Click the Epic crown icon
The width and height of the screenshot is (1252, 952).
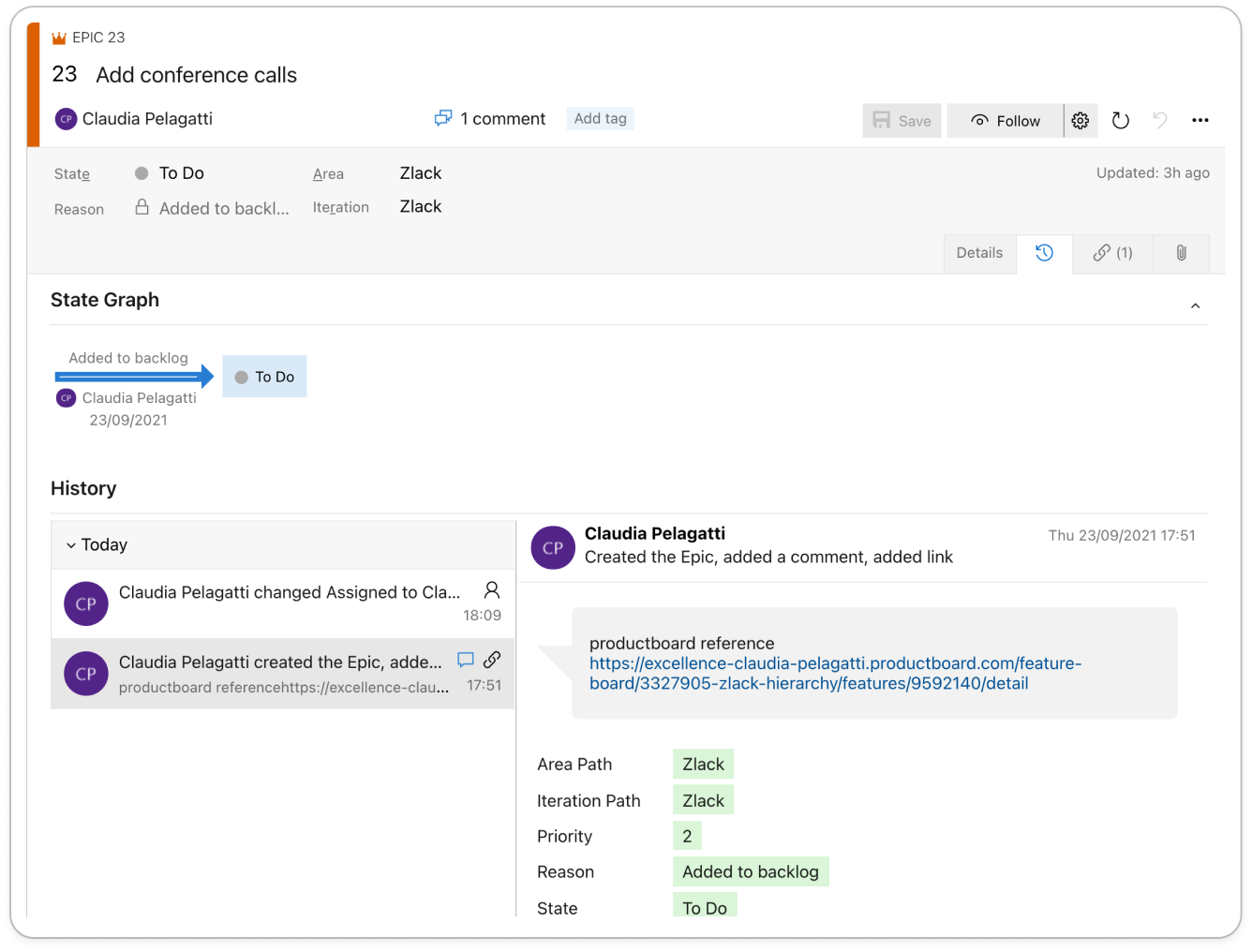(59, 38)
